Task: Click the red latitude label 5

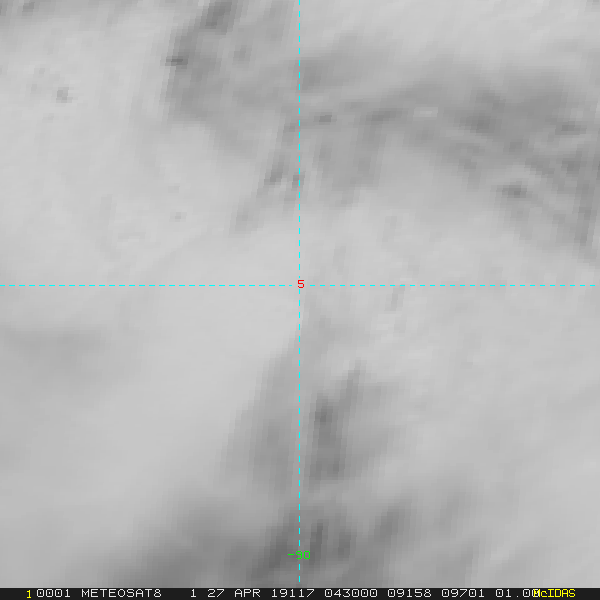Action: click(x=301, y=284)
